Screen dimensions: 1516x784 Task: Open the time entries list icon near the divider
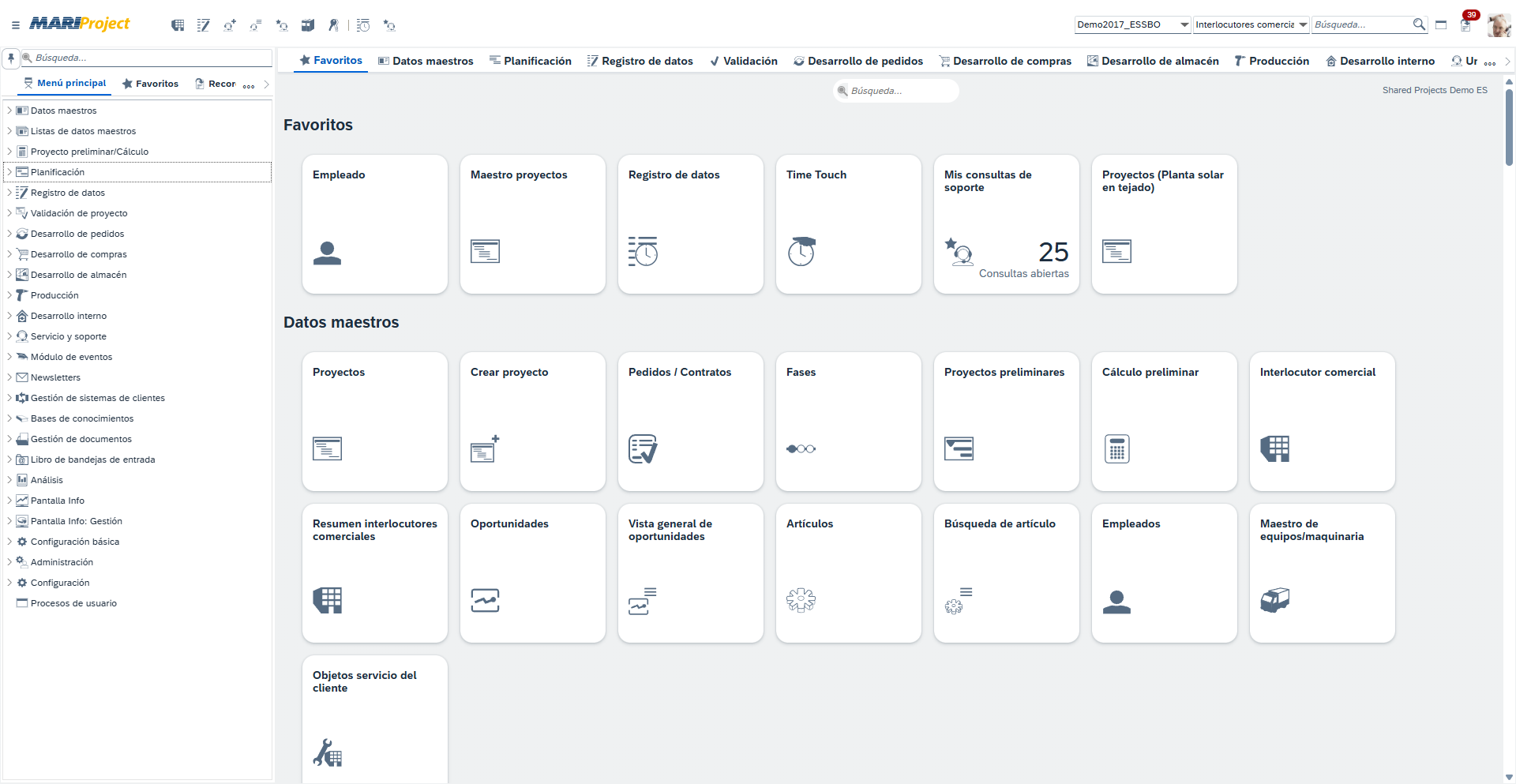(x=363, y=24)
